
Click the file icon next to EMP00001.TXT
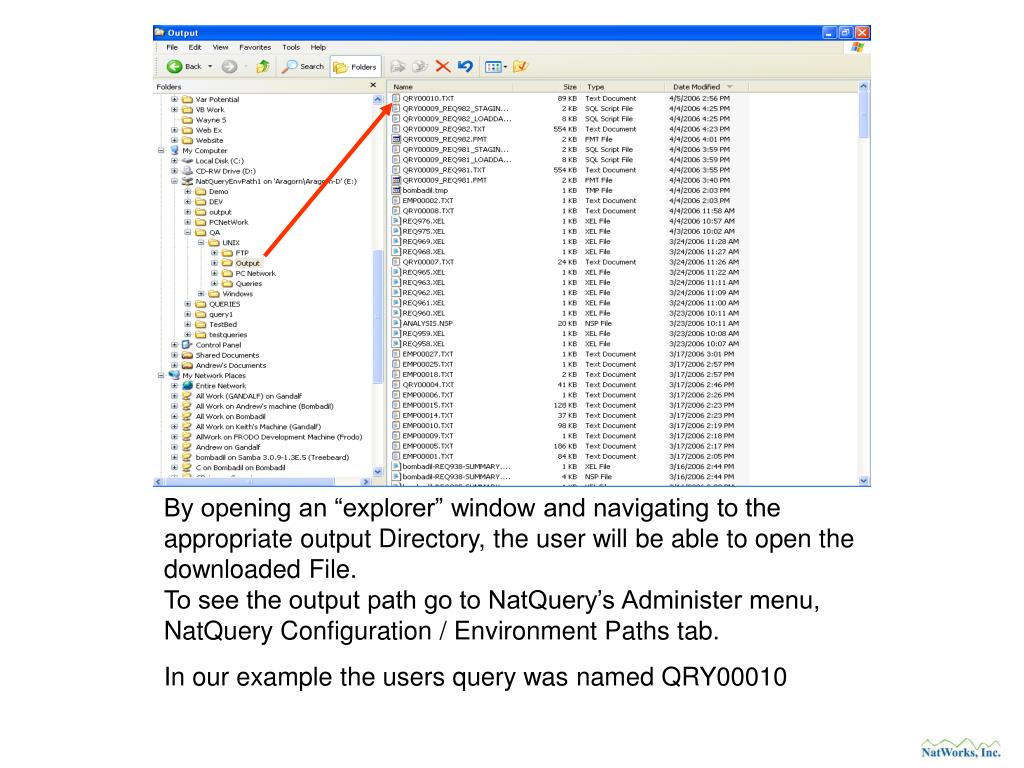pyautogui.click(x=396, y=456)
